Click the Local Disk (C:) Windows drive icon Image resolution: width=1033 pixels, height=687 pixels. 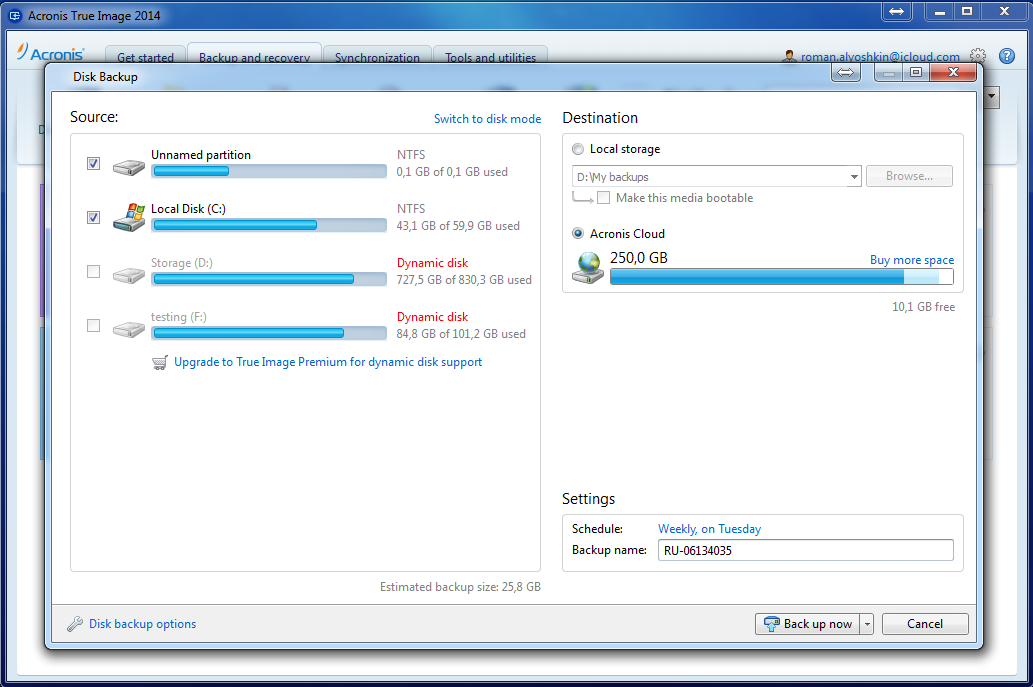[128, 217]
